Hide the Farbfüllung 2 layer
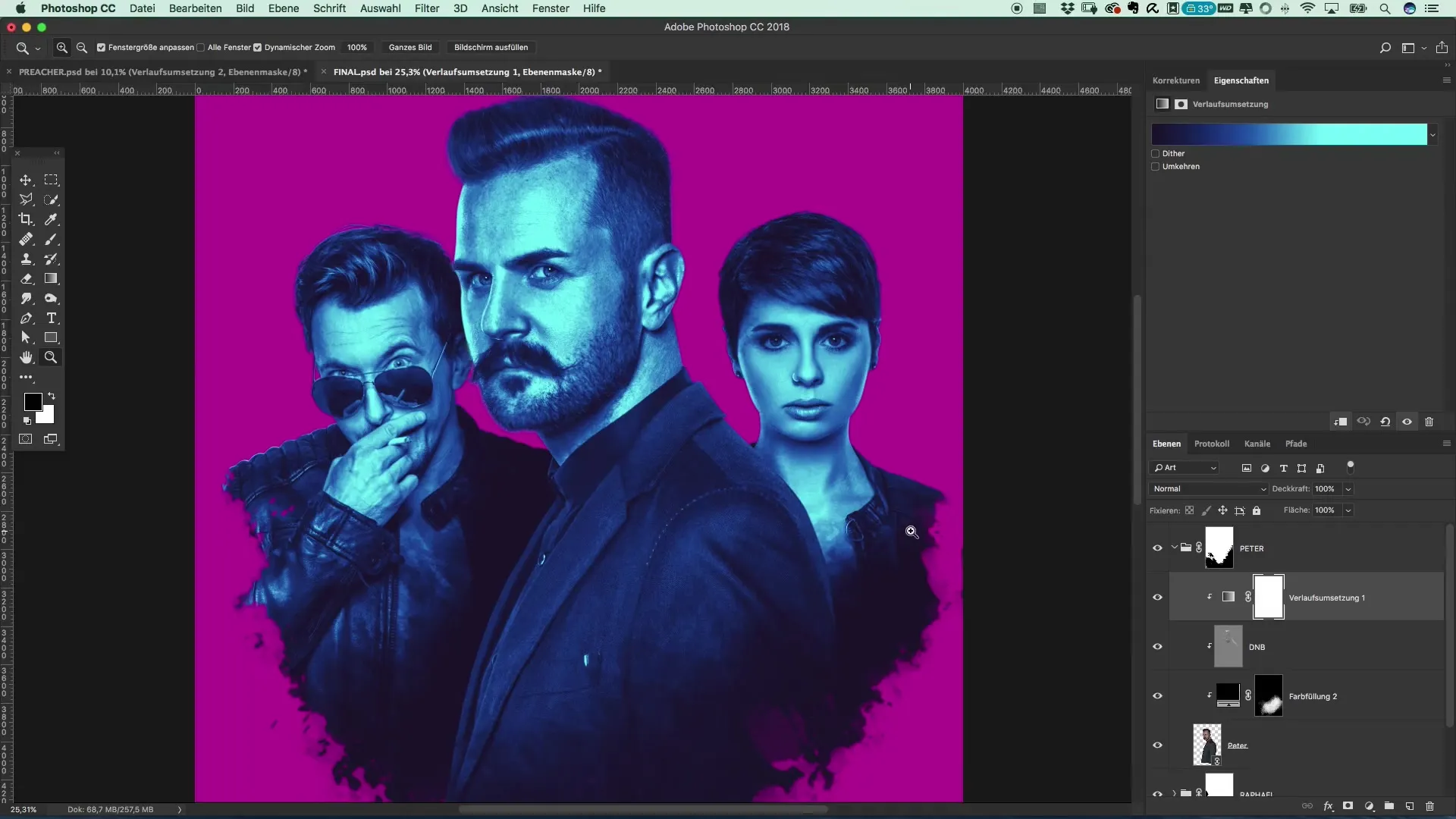Viewport: 1456px width, 819px height. pyautogui.click(x=1157, y=696)
